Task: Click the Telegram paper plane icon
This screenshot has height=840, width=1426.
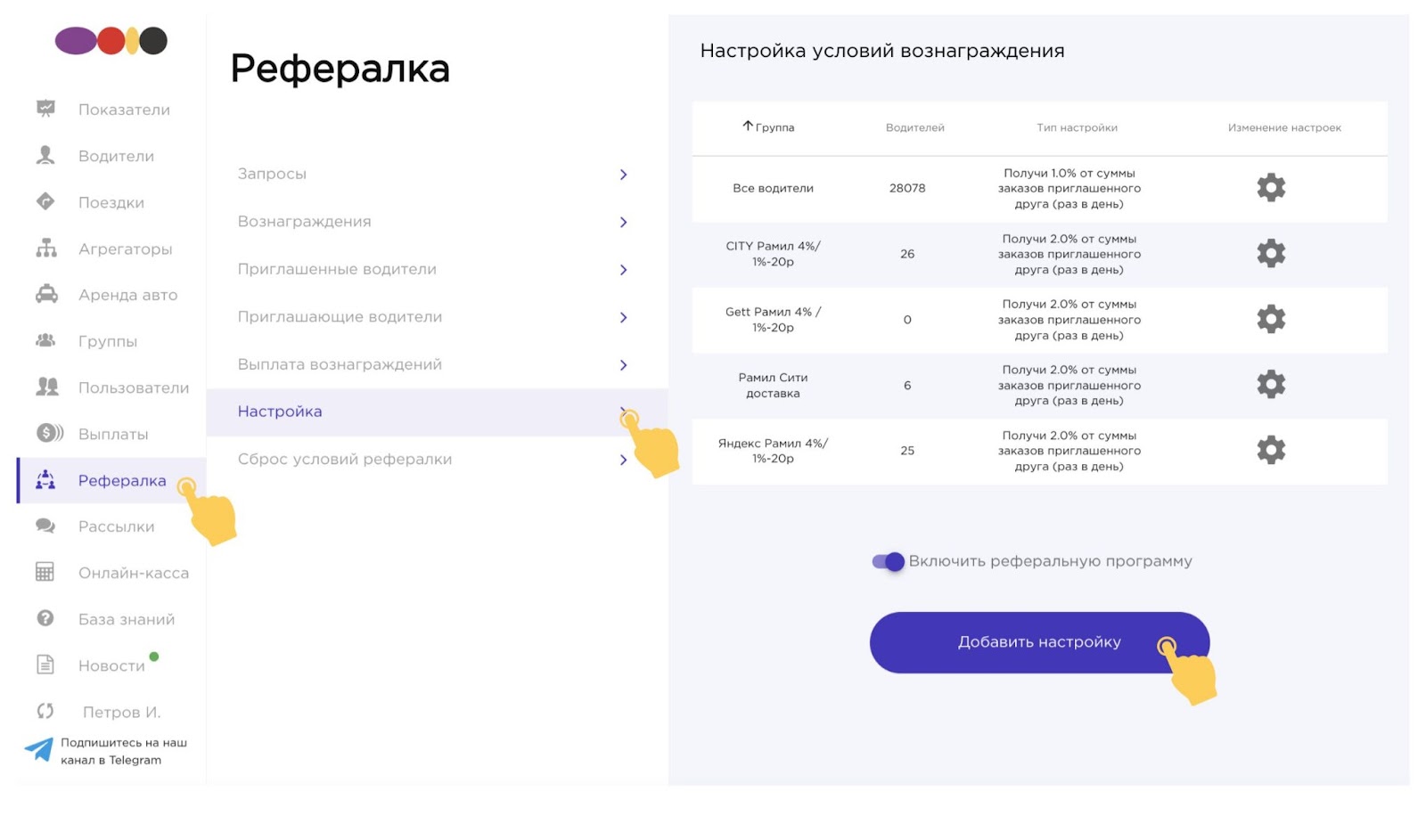Action: pos(38,750)
